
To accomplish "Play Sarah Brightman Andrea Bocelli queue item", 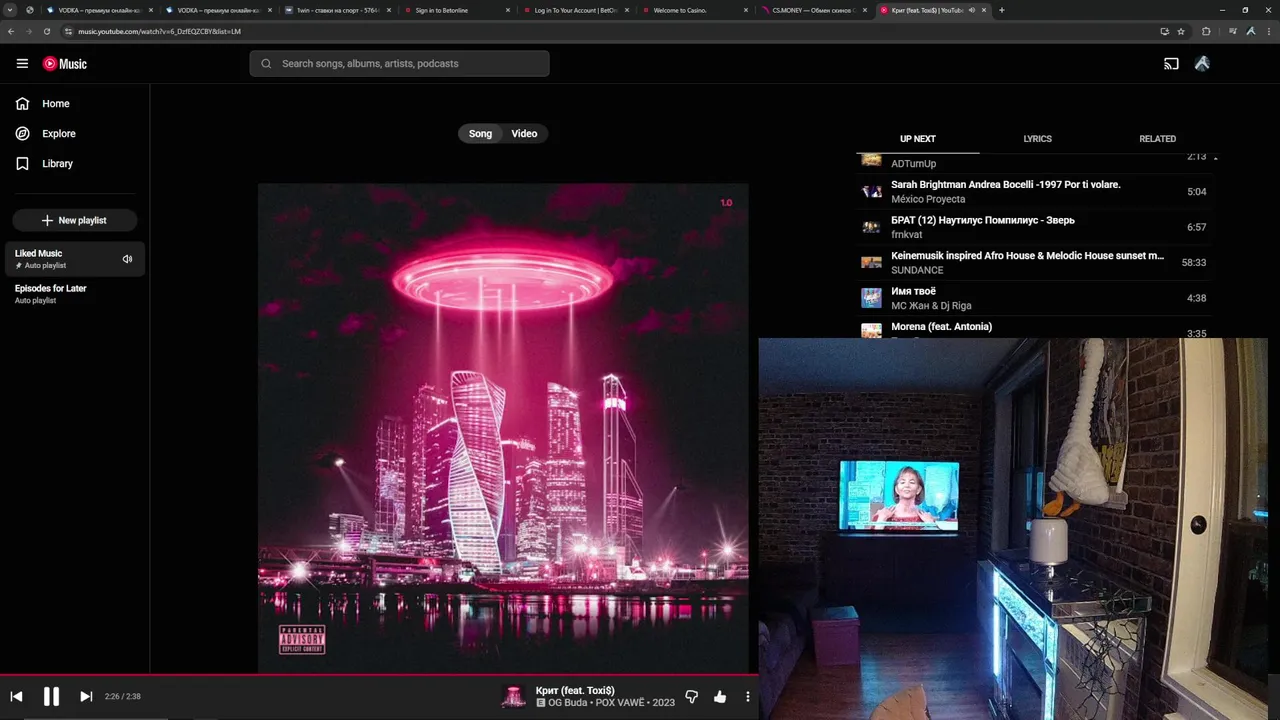I will point(1035,191).
